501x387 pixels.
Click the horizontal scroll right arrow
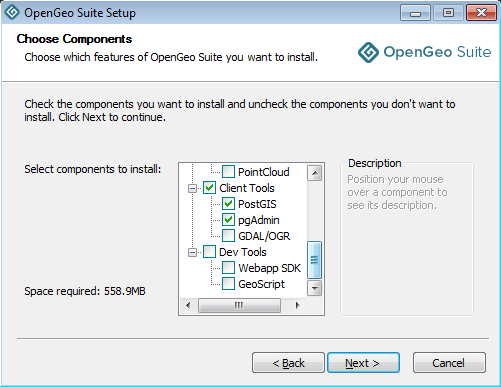tap(298, 305)
